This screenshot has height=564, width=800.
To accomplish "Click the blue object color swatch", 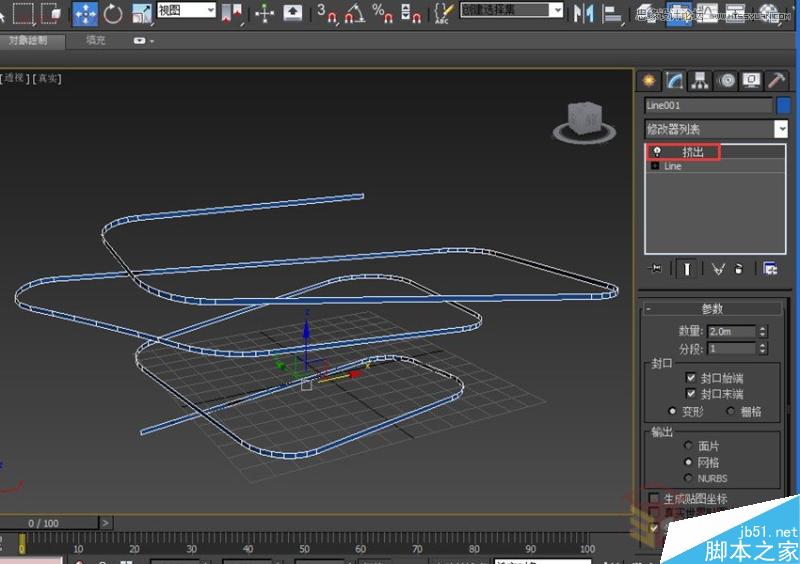I will pyautogui.click(x=783, y=105).
